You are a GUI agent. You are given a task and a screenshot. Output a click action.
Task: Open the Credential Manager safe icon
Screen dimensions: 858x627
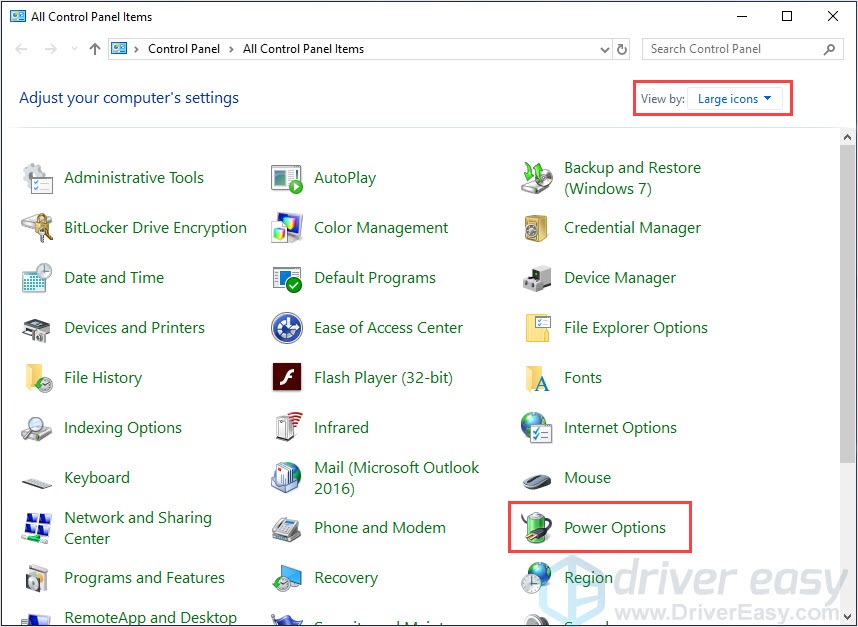pos(536,228)
